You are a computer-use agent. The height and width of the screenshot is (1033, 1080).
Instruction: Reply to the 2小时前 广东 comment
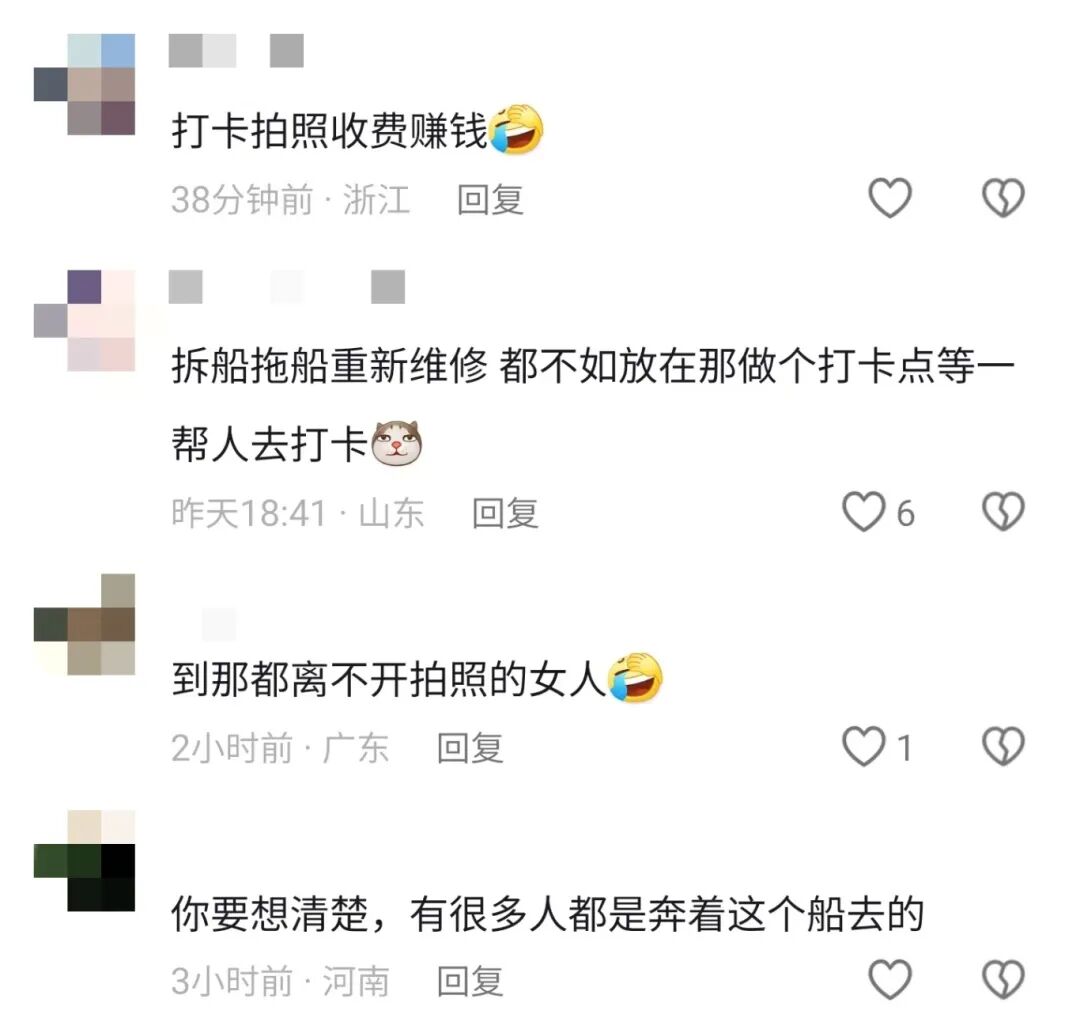[470, 748]
